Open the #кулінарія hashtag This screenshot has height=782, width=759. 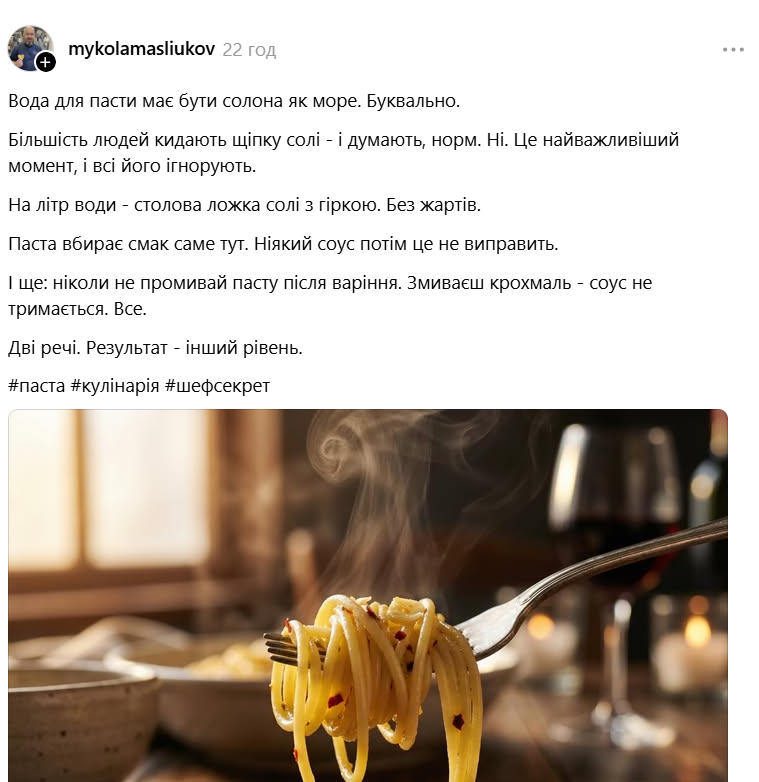pos(115,386)
